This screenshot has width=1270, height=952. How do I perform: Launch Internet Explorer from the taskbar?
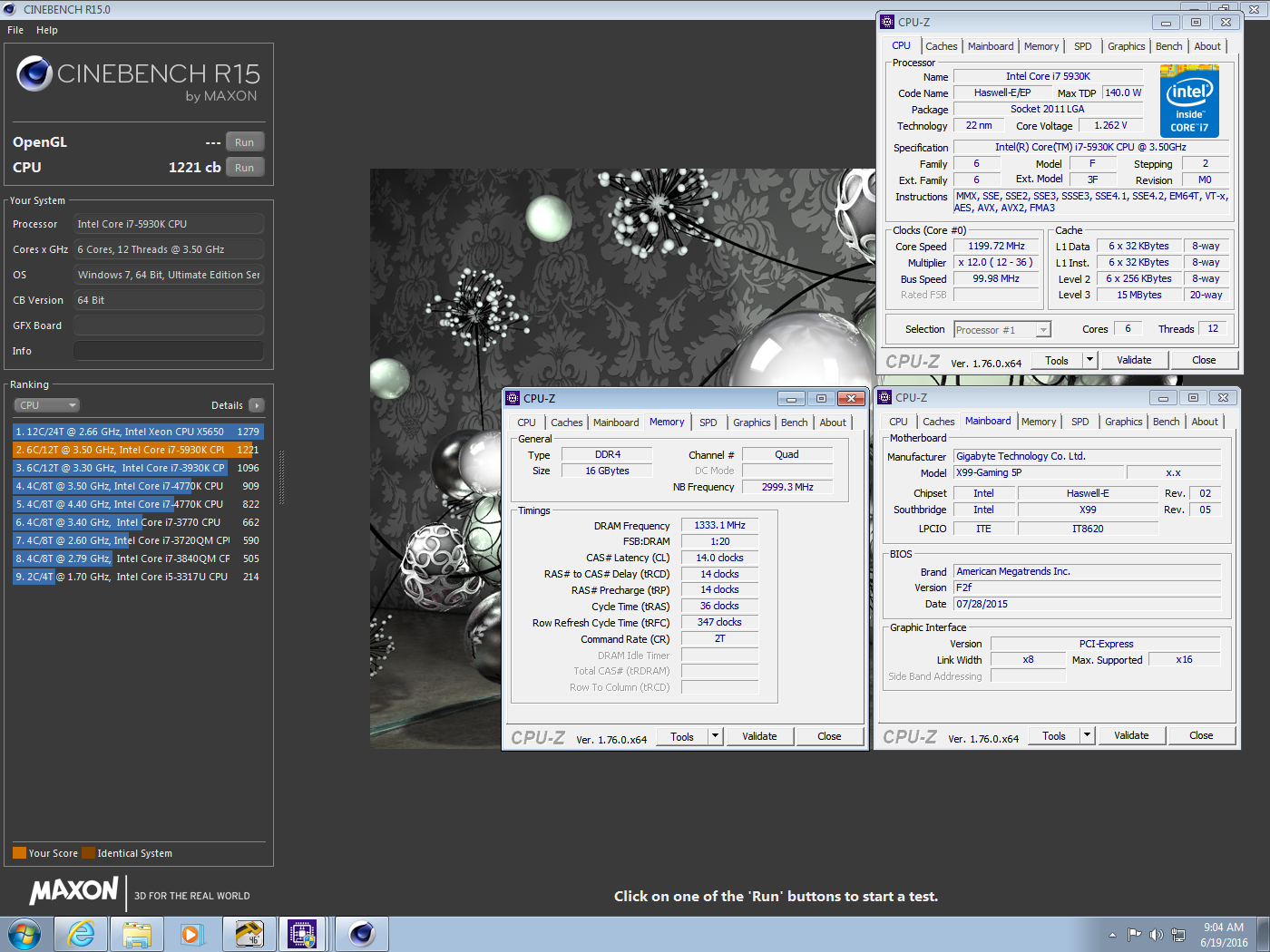[x=81, y=934]
